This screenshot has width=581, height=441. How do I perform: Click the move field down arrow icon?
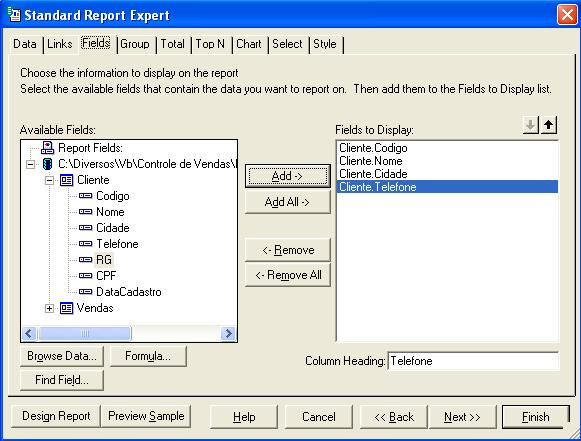[531, 125]
